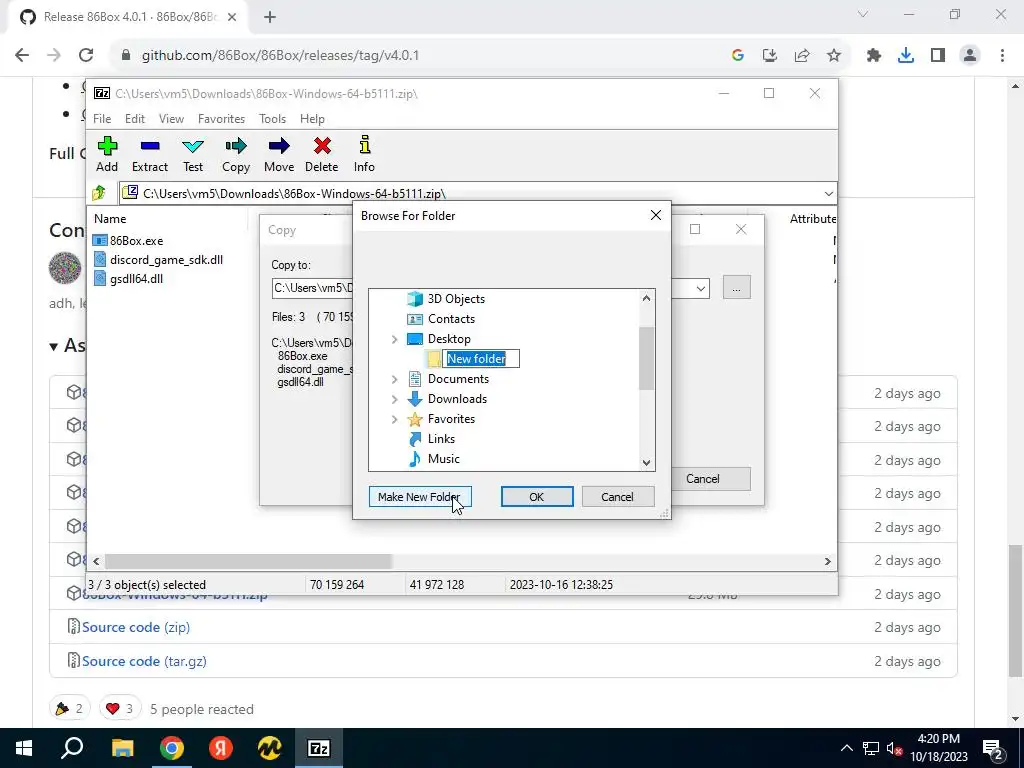Select the Contacts folder icon

415,319
